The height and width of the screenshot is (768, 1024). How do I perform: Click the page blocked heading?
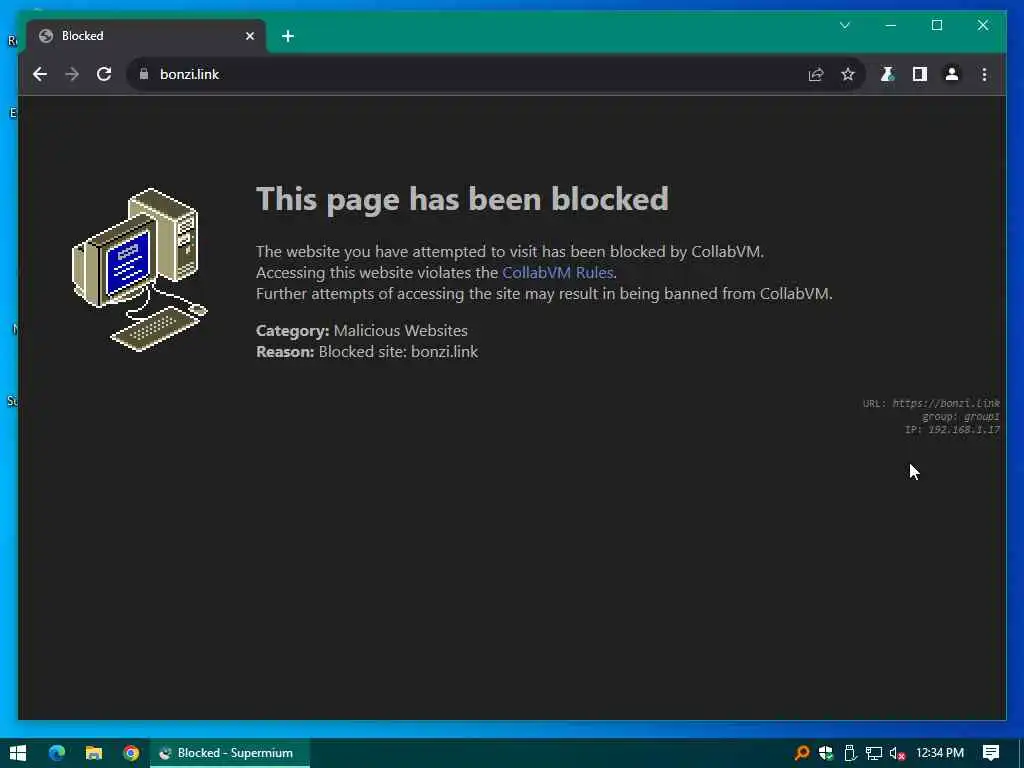click(462, 199)
